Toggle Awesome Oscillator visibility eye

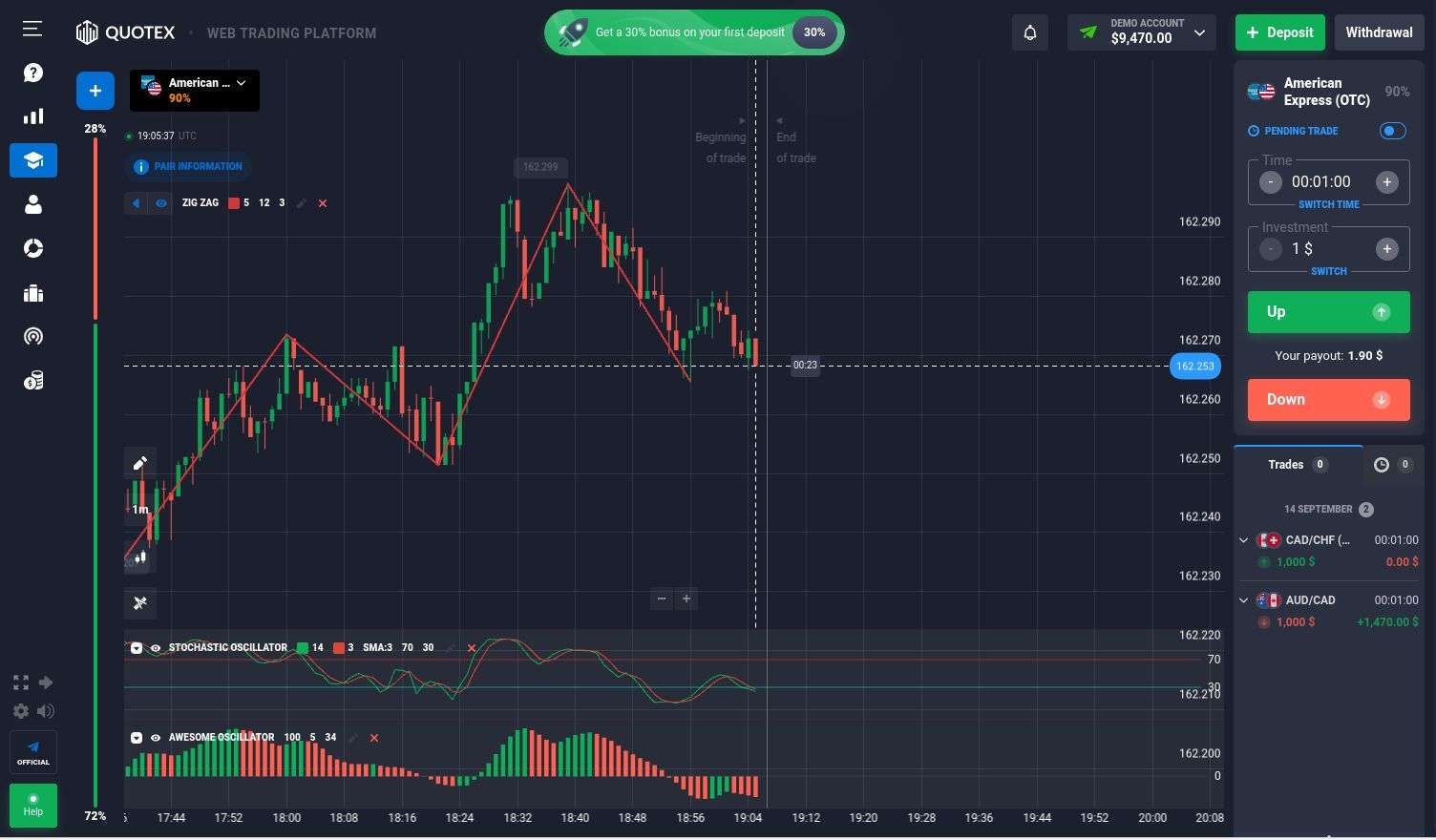[156, 738]
